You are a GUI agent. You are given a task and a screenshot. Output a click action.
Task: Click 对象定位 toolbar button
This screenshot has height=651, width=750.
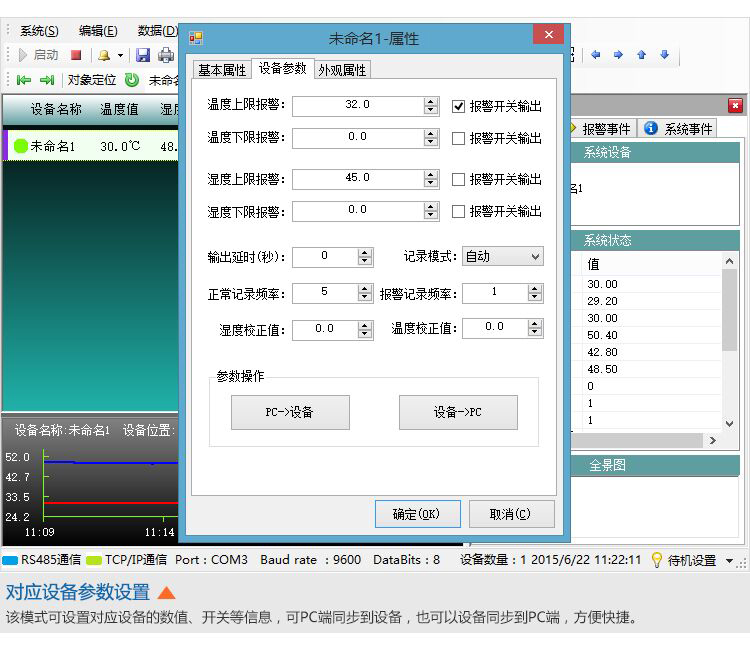92,80
